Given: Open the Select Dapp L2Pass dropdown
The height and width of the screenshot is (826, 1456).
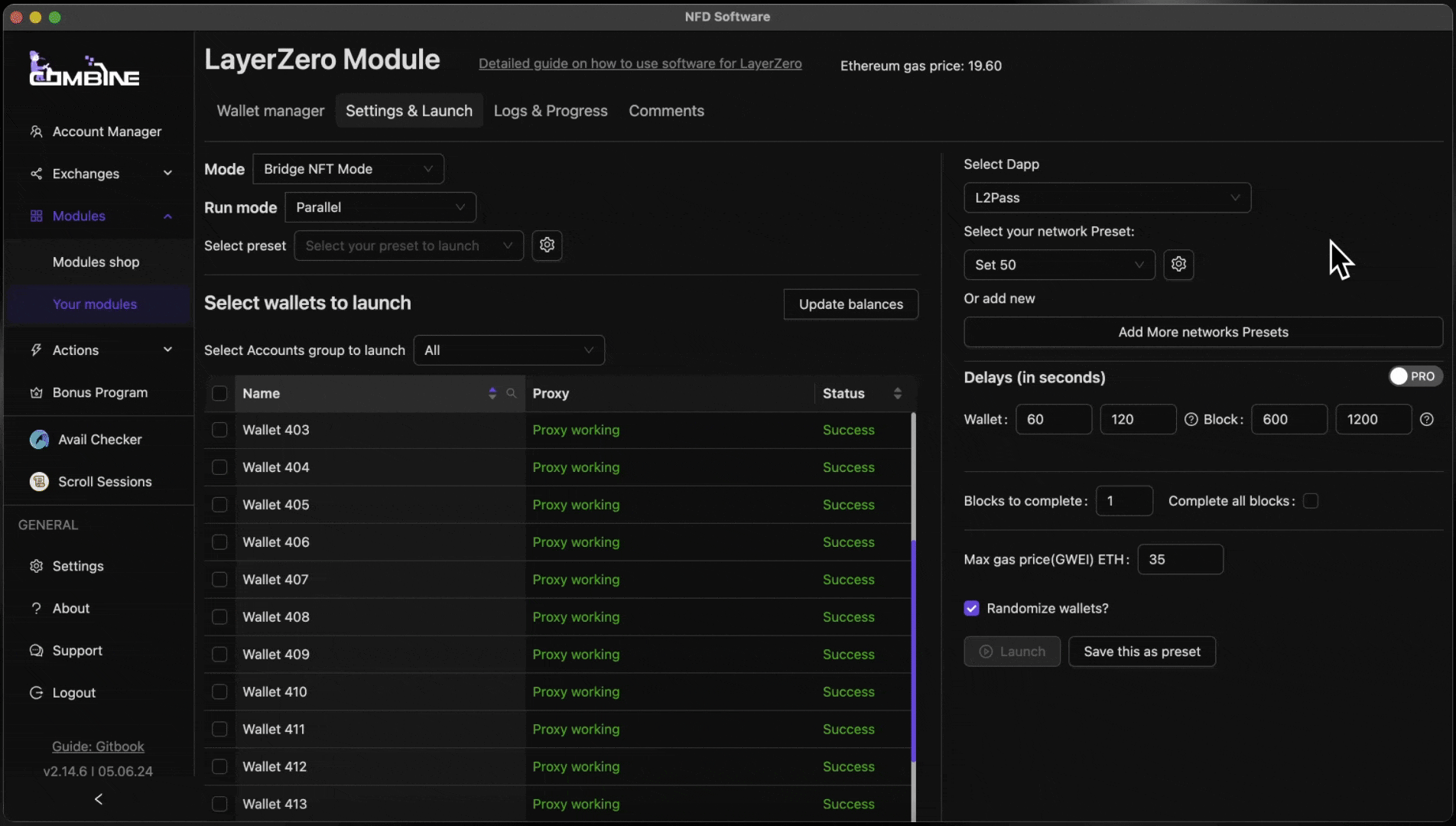Looking at the screenshot, I should tap(1107, 198).
